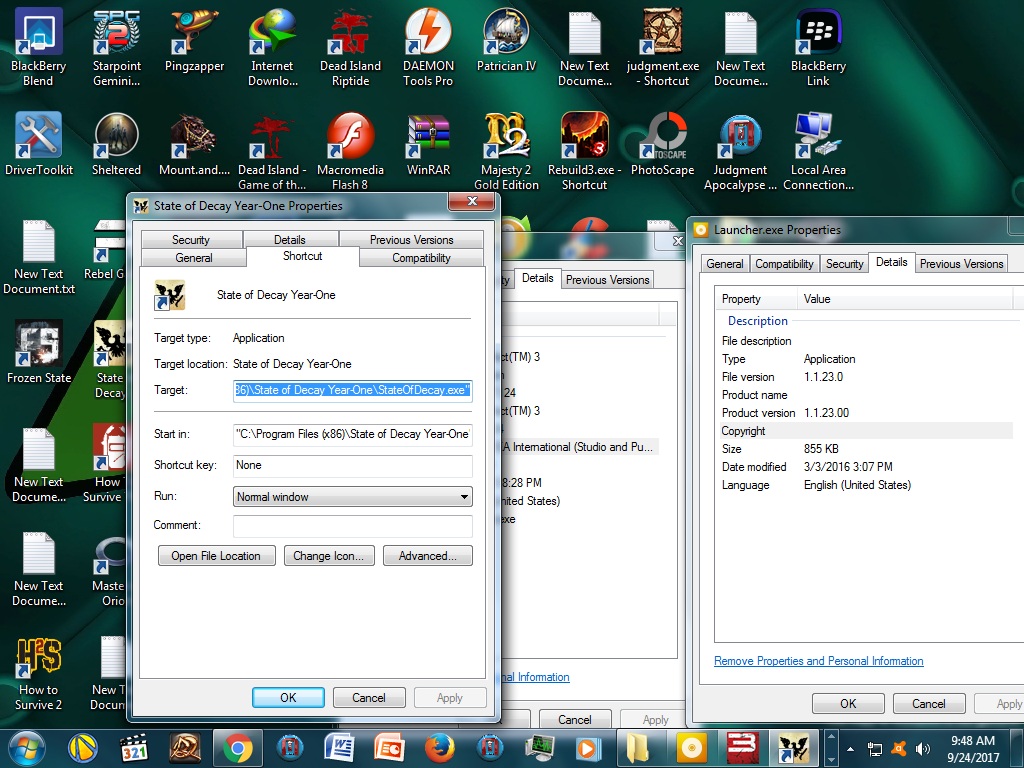Select the Local Area Connection icon
The width and height of the screenshot is (1024, 768).
[x=818, y=152]
